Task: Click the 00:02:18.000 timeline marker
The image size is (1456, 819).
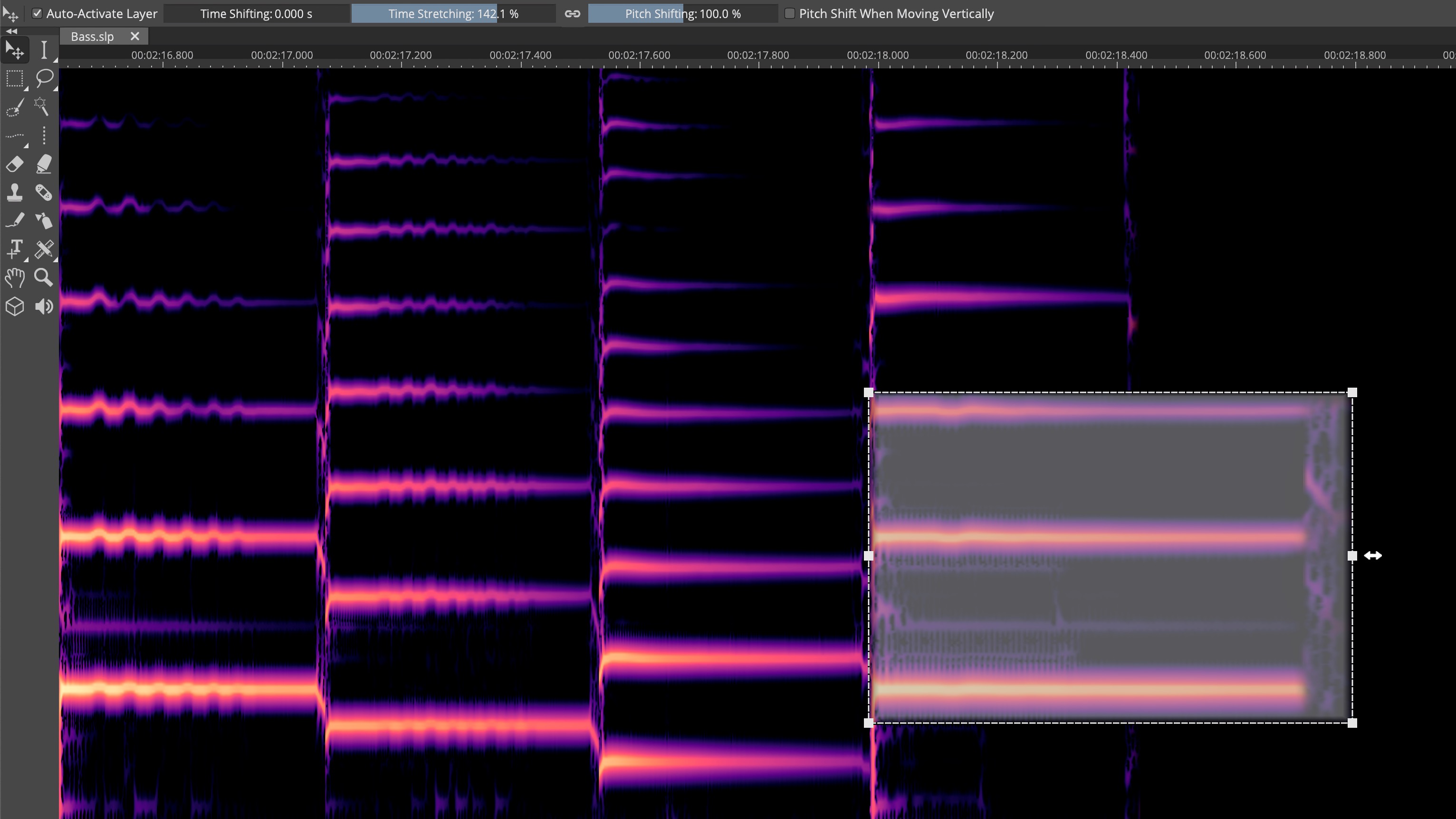Action: 878,56
